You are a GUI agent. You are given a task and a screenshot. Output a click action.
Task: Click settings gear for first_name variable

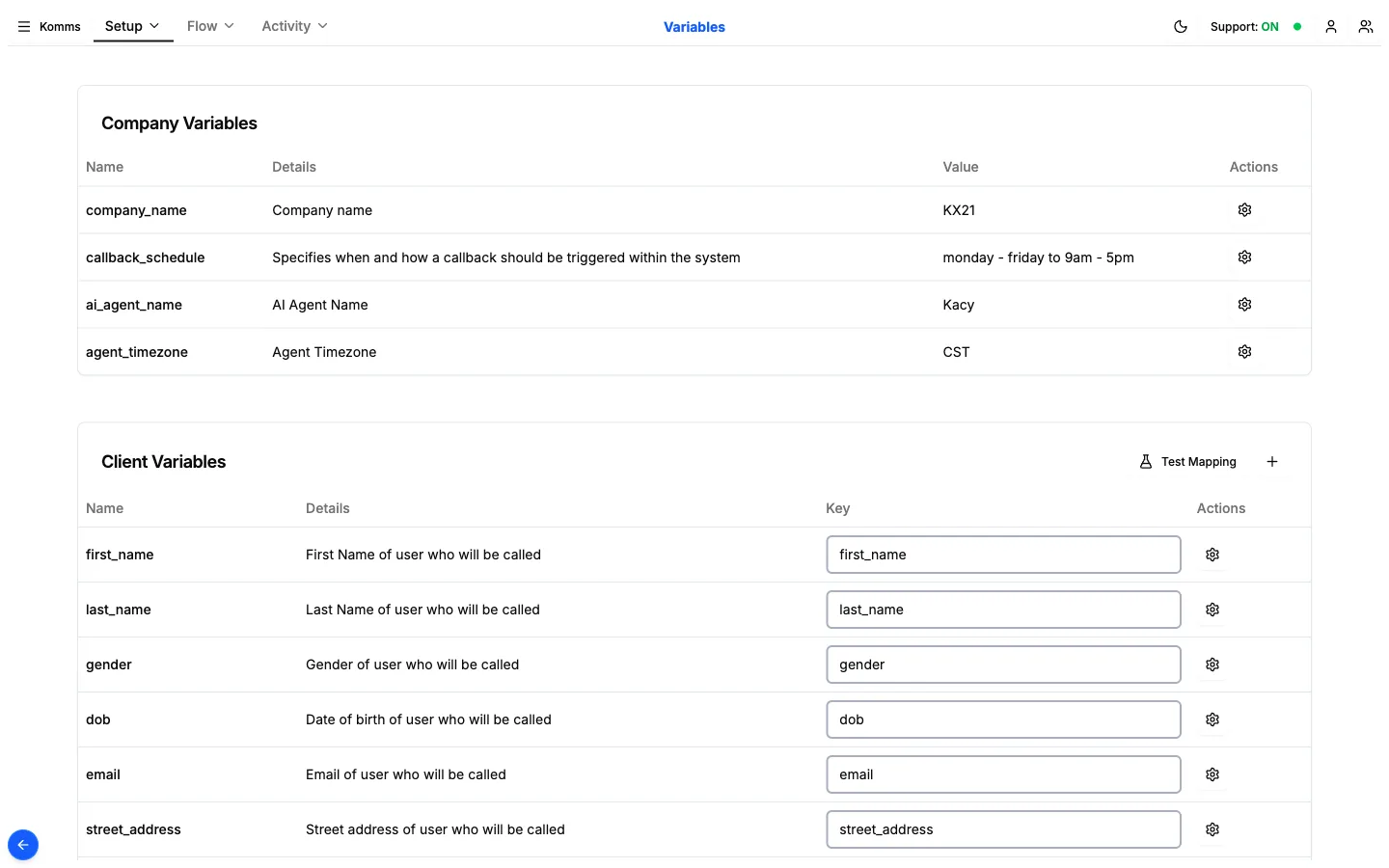click(1212, 555)
